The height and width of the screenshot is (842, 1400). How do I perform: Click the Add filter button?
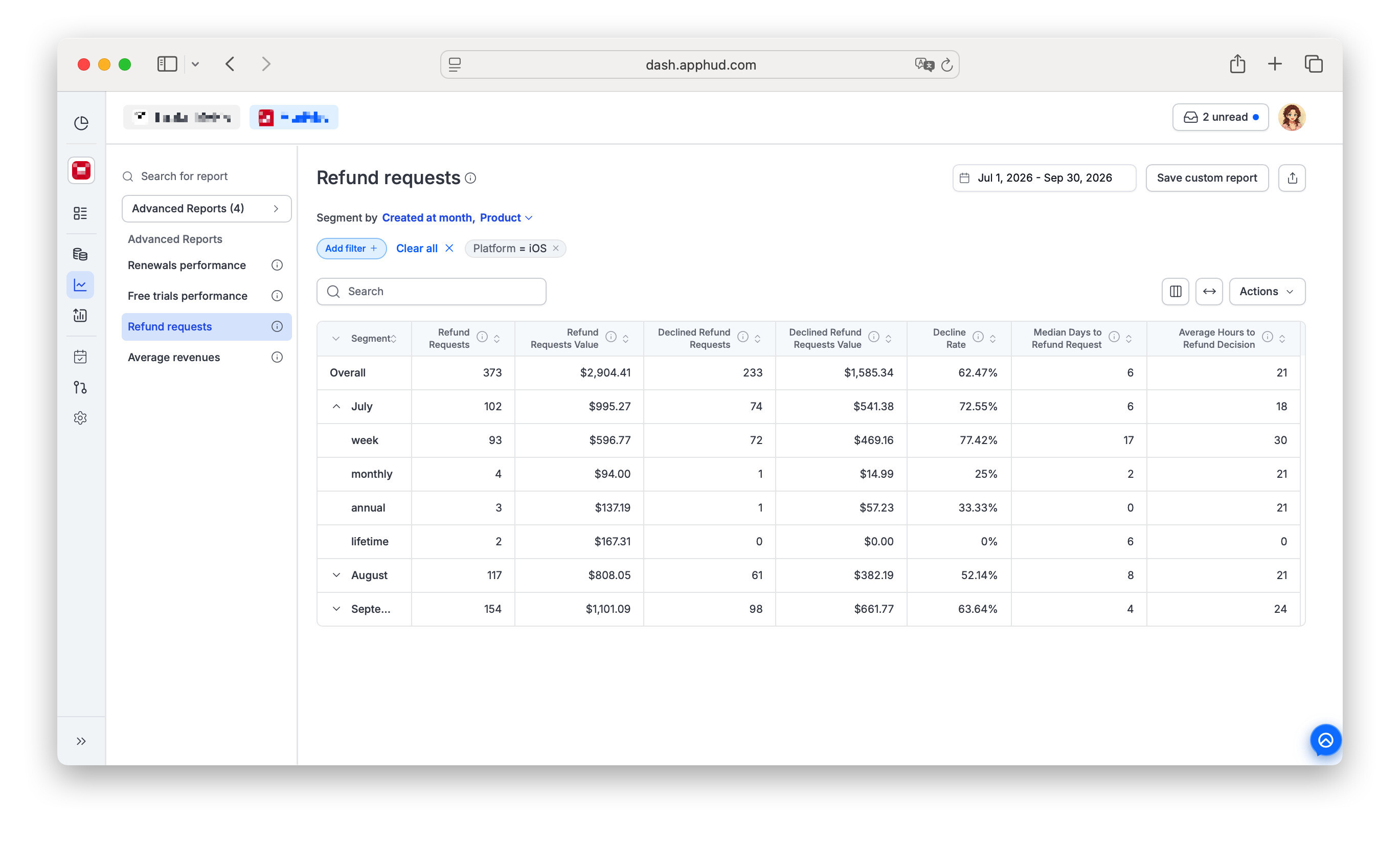pos(352,249)
